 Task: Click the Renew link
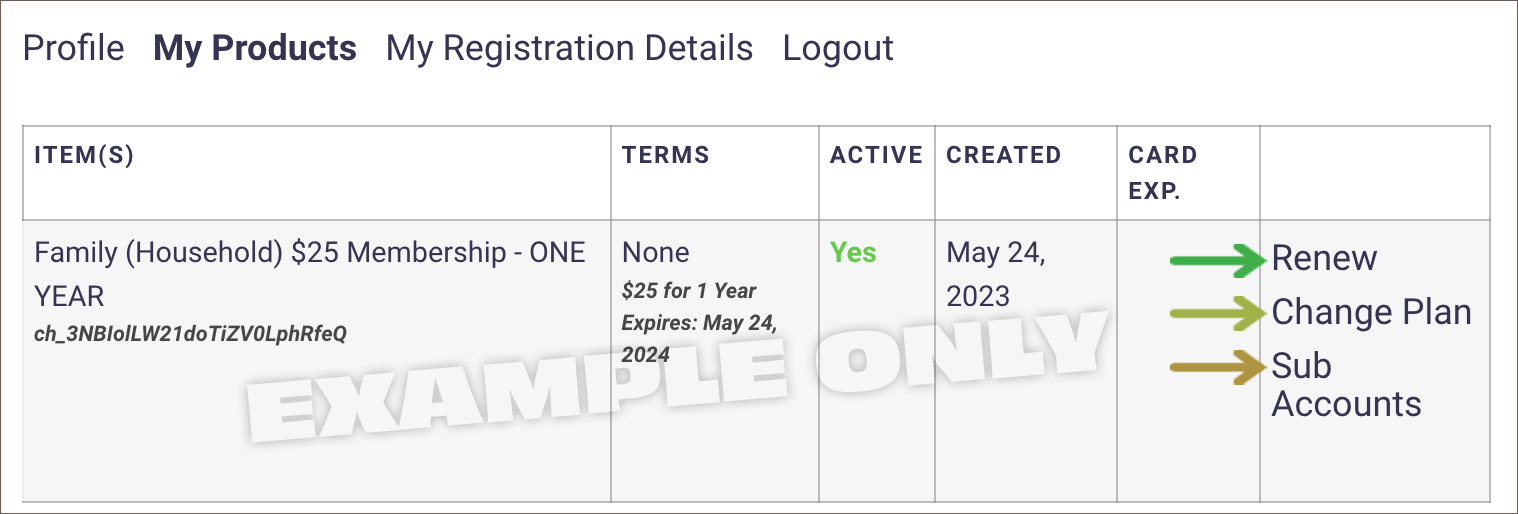pyautogui.click(x=1324, y=259)
